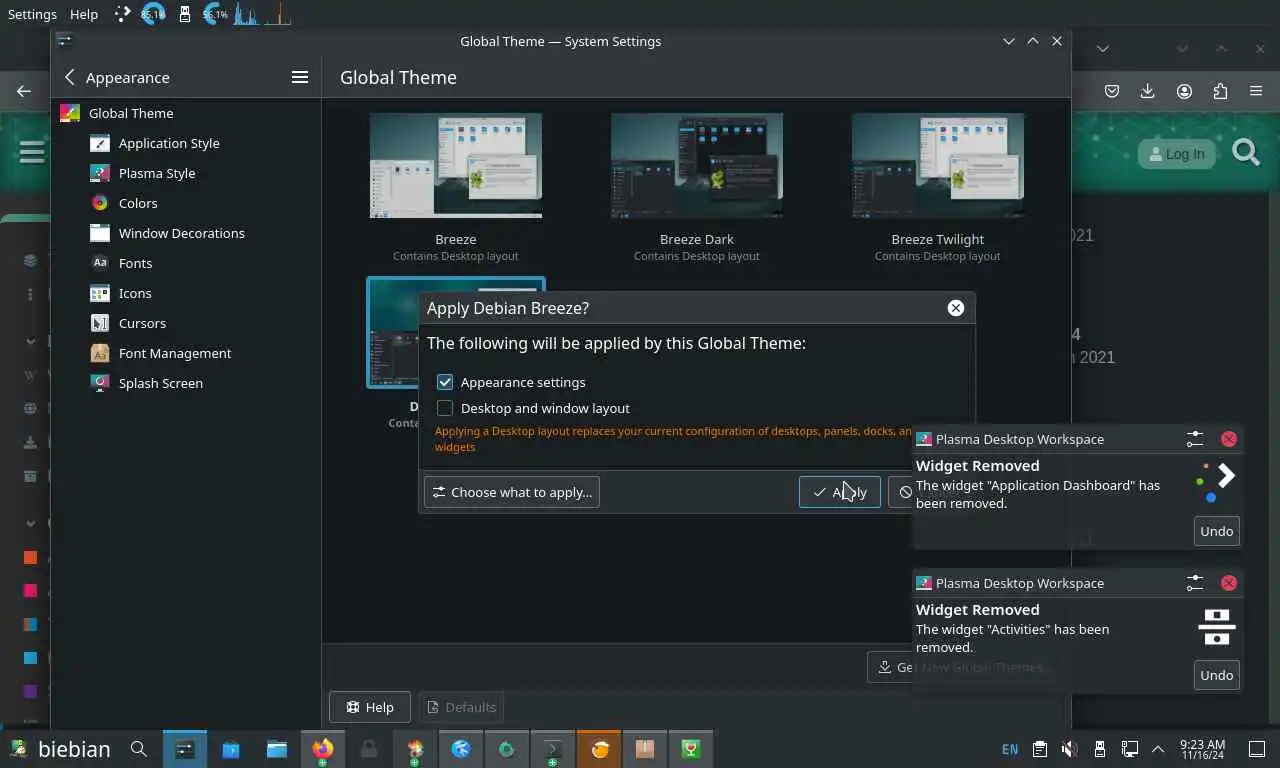Viewport: 1280px width, 768px height.
Task: Open the Cursors settings icon
Action: 100,323
